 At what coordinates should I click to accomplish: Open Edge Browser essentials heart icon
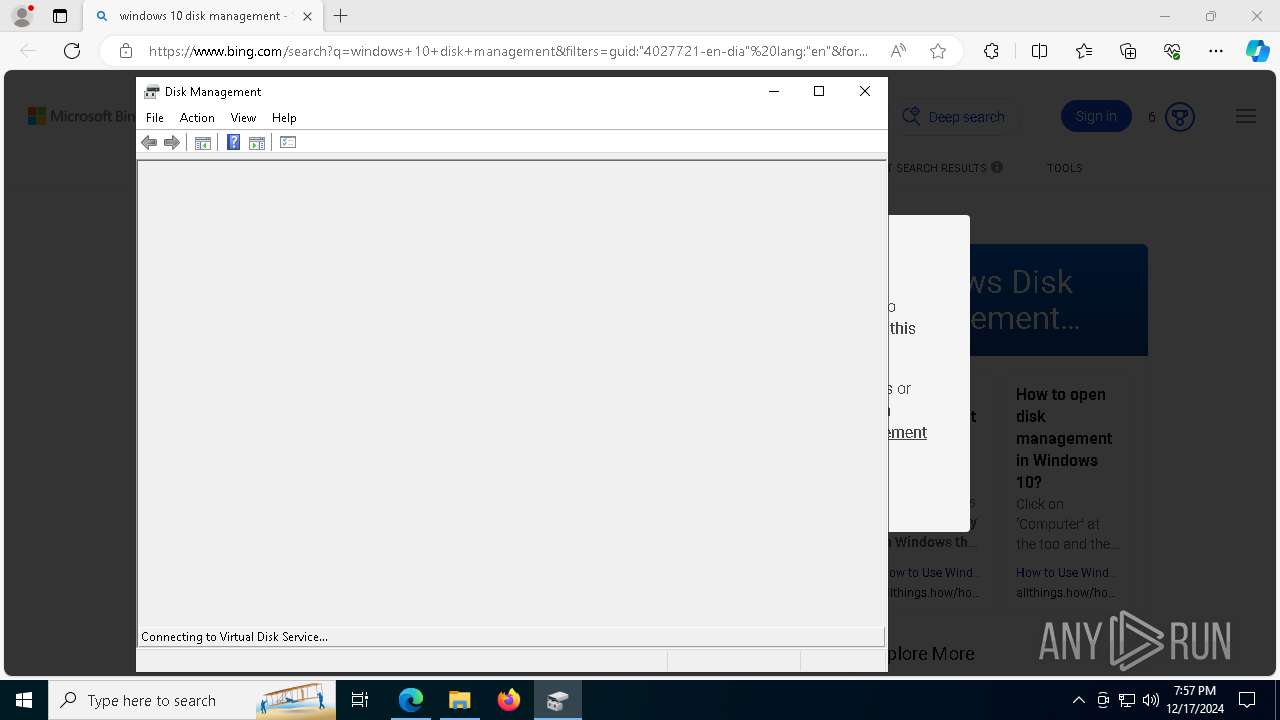[x=1172, y=51]
